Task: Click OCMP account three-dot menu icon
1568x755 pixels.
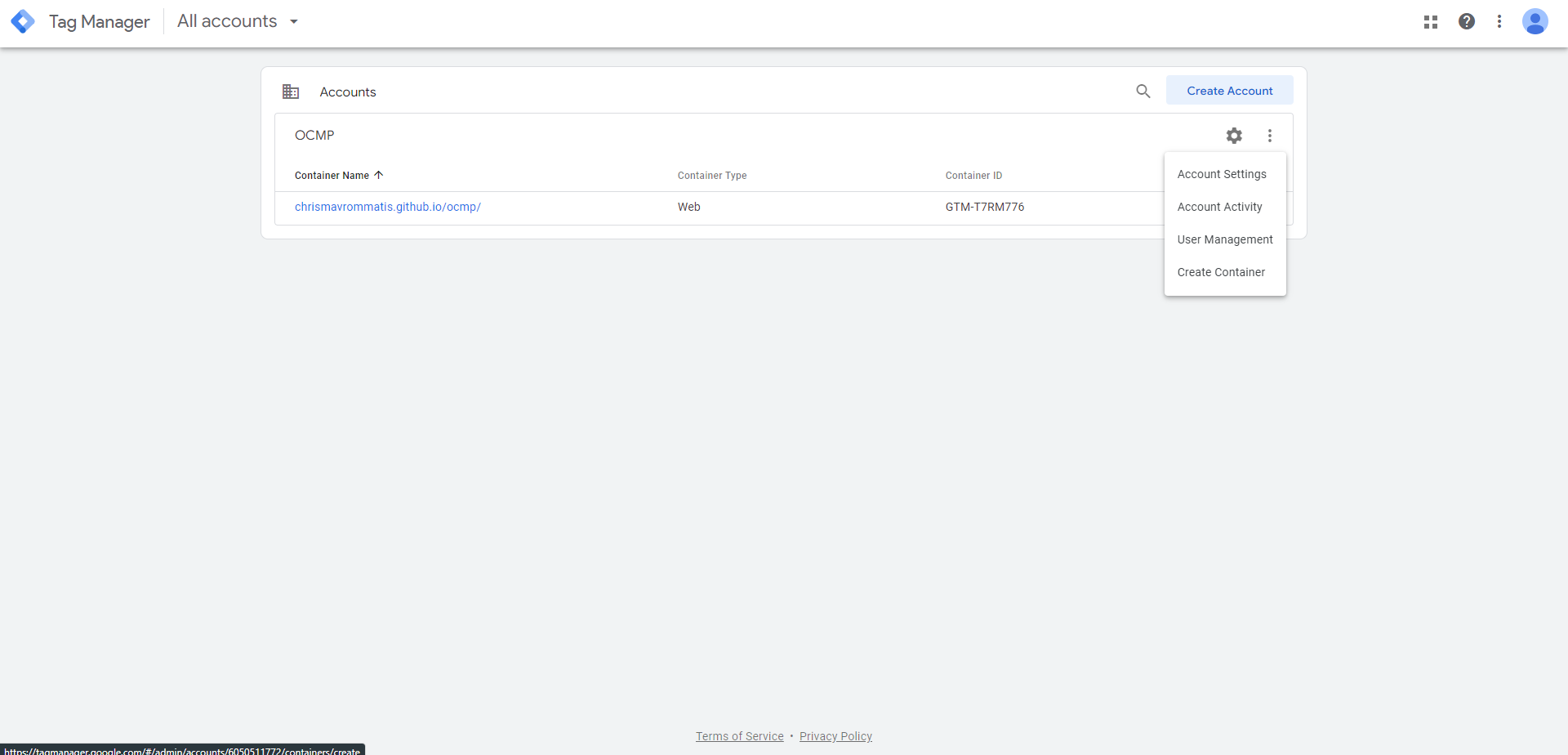Action: click(1270, 136)
